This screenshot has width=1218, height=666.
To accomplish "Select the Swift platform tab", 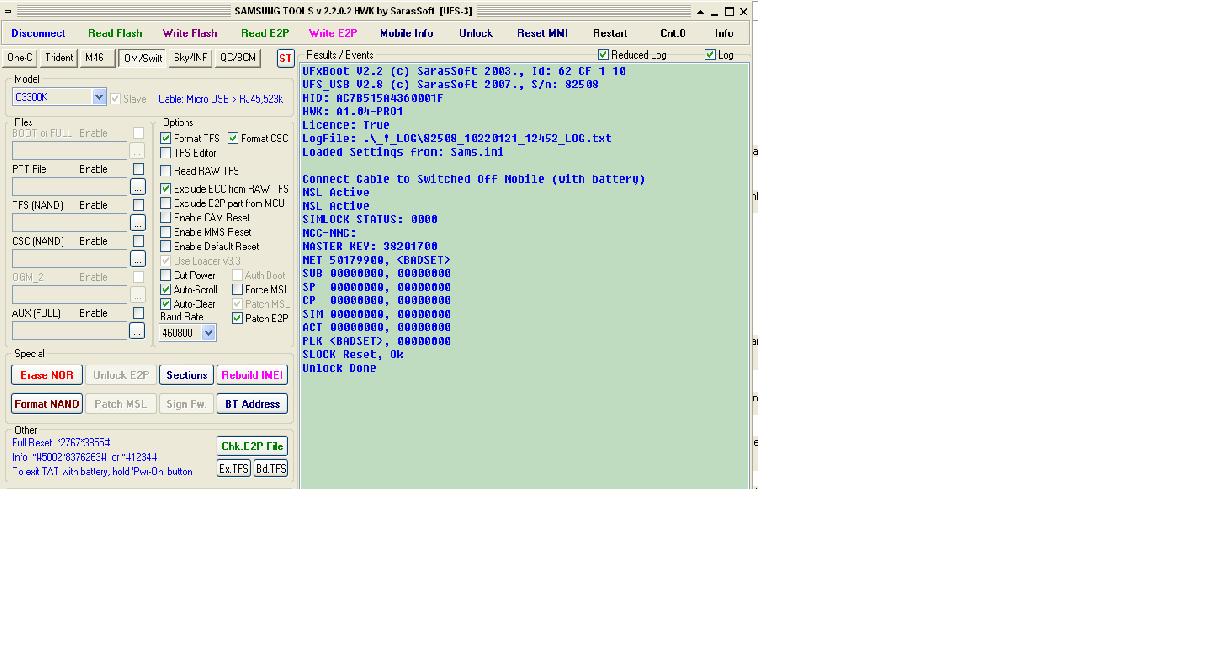I will (143, 58).
